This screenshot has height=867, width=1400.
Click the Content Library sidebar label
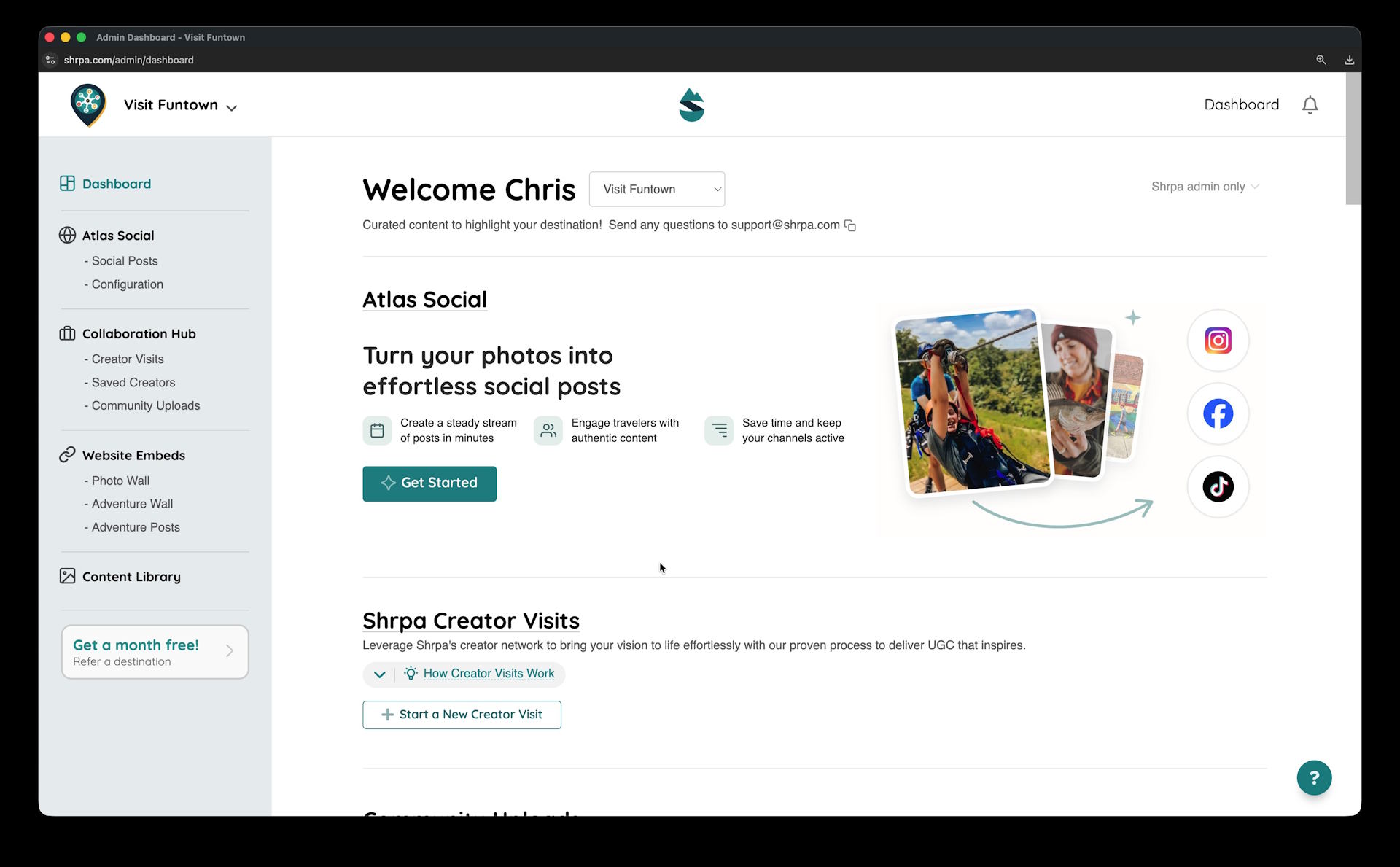pos(131,577)
